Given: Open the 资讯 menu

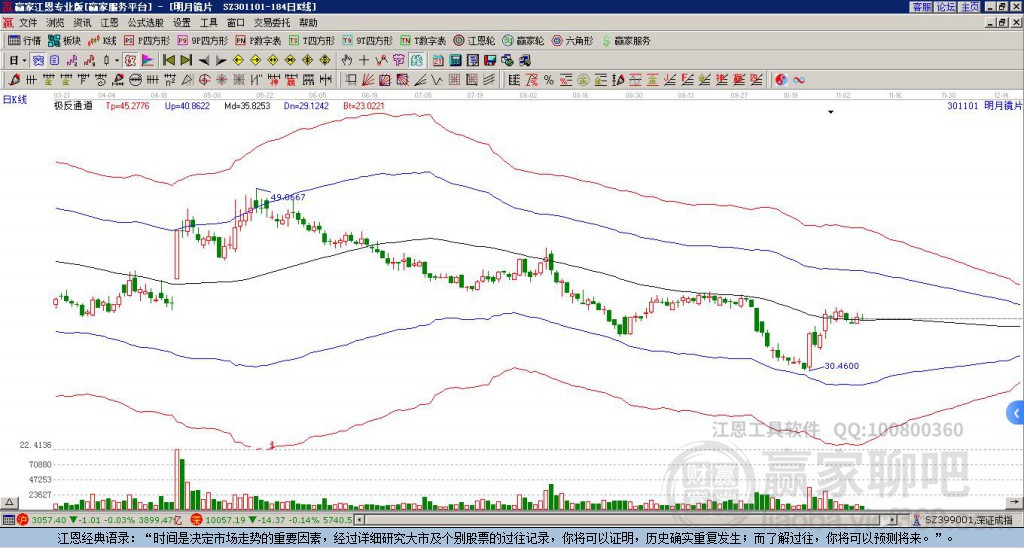Looking at the screenshot, I should (x=82, y=23).
